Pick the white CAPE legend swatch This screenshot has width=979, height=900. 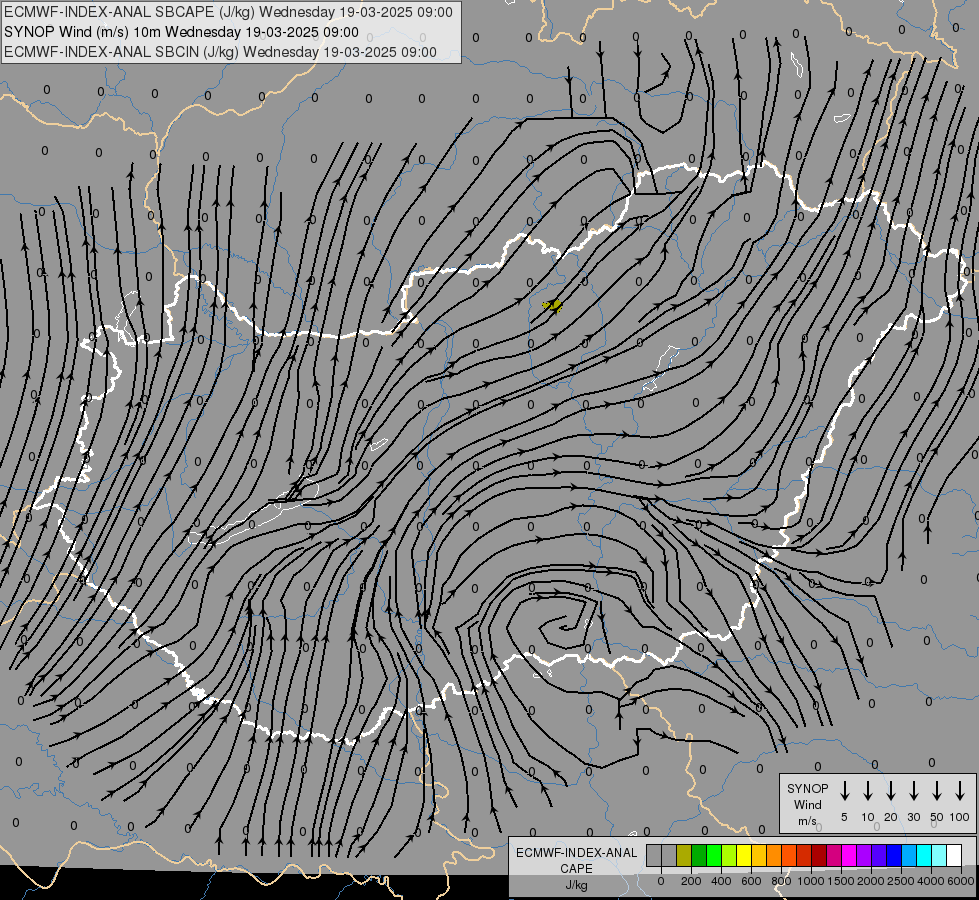pos(955,855)
